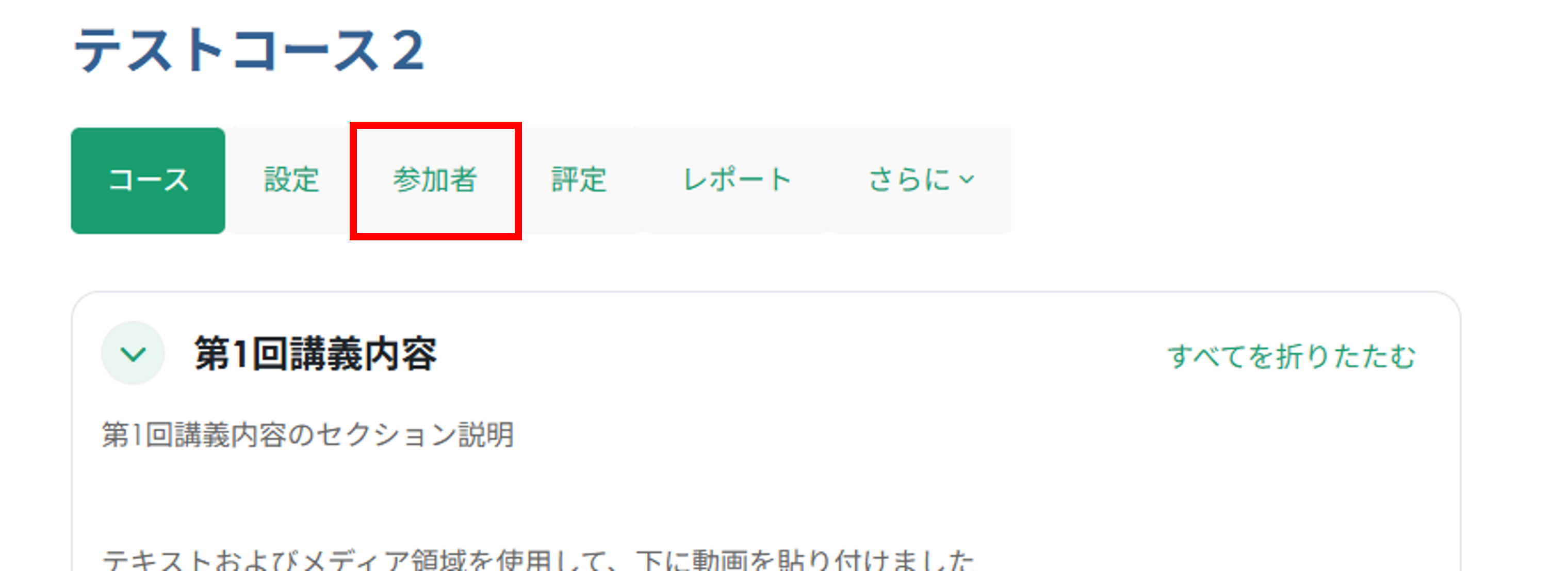
Task: Click the テキストおよびメディア領域 paragraph text
Action: (x=538, y=559)
